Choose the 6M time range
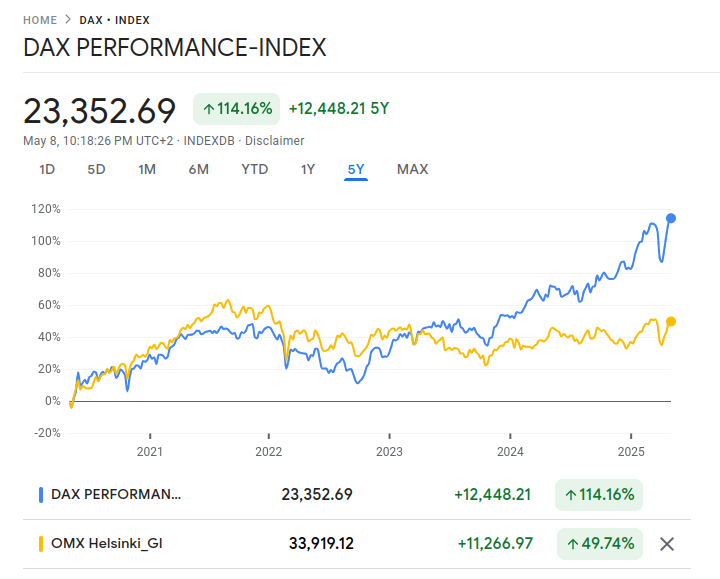 [x=198, y=169]
